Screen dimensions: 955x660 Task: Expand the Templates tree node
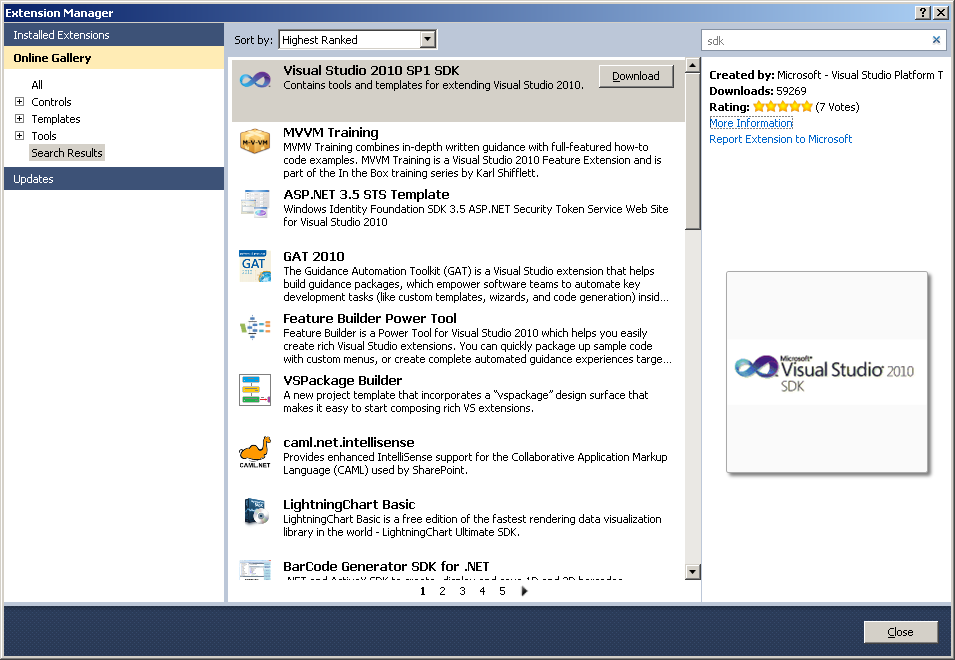click(19, 119)
